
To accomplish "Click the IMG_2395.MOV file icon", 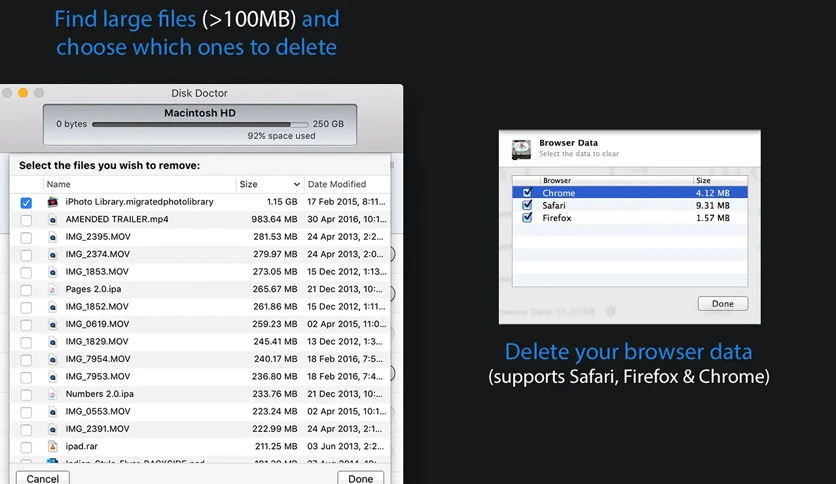I will tap(52, 237).
